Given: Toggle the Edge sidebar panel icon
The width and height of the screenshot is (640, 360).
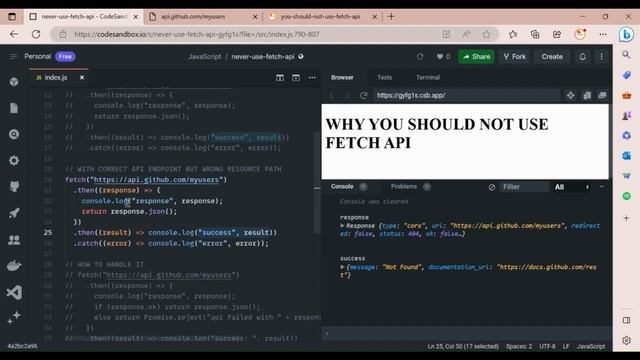Looking at the screenshot, I should (627, 320).
